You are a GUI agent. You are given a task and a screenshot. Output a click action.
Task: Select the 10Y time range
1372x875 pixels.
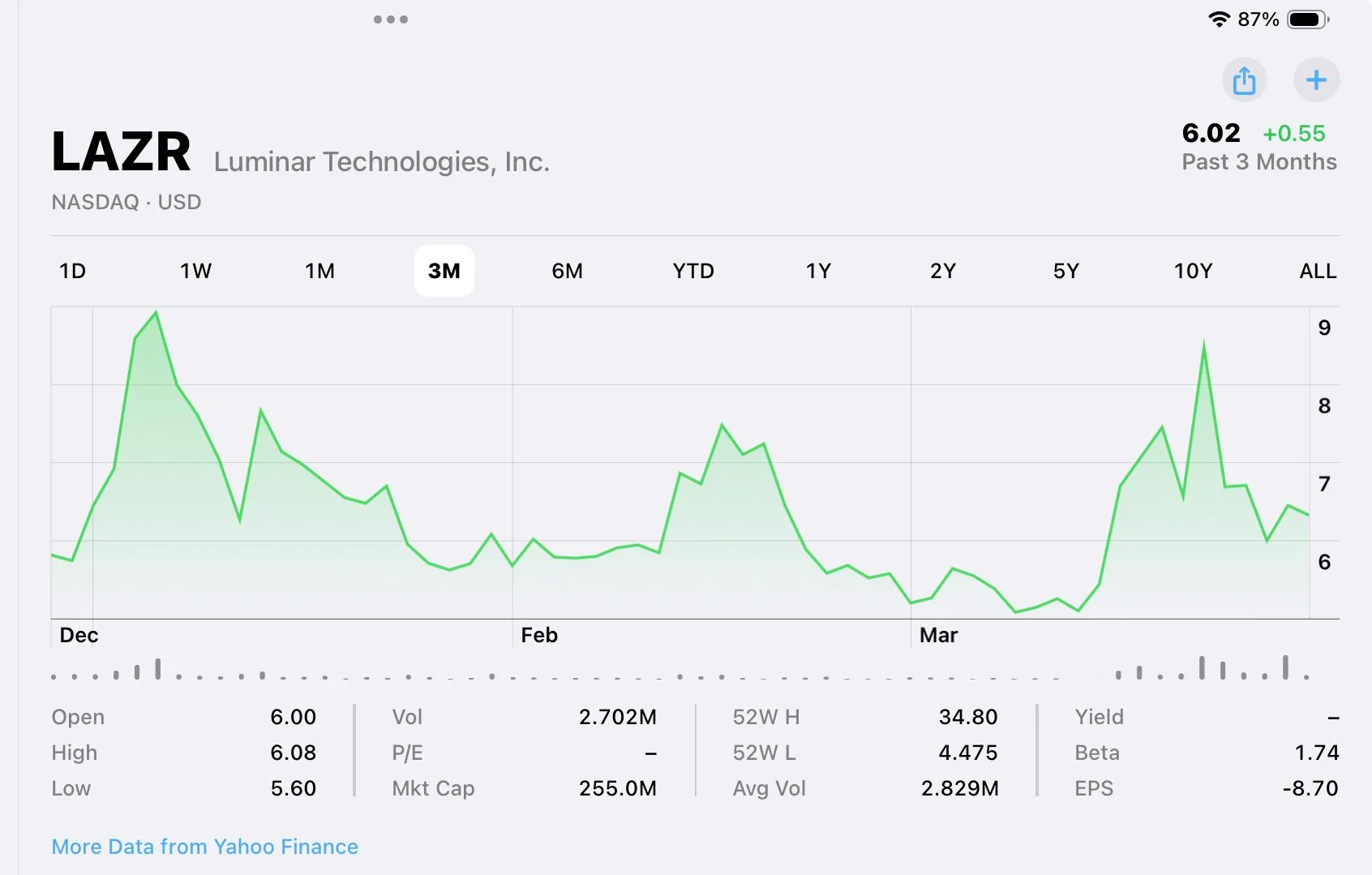(1193, 271)
